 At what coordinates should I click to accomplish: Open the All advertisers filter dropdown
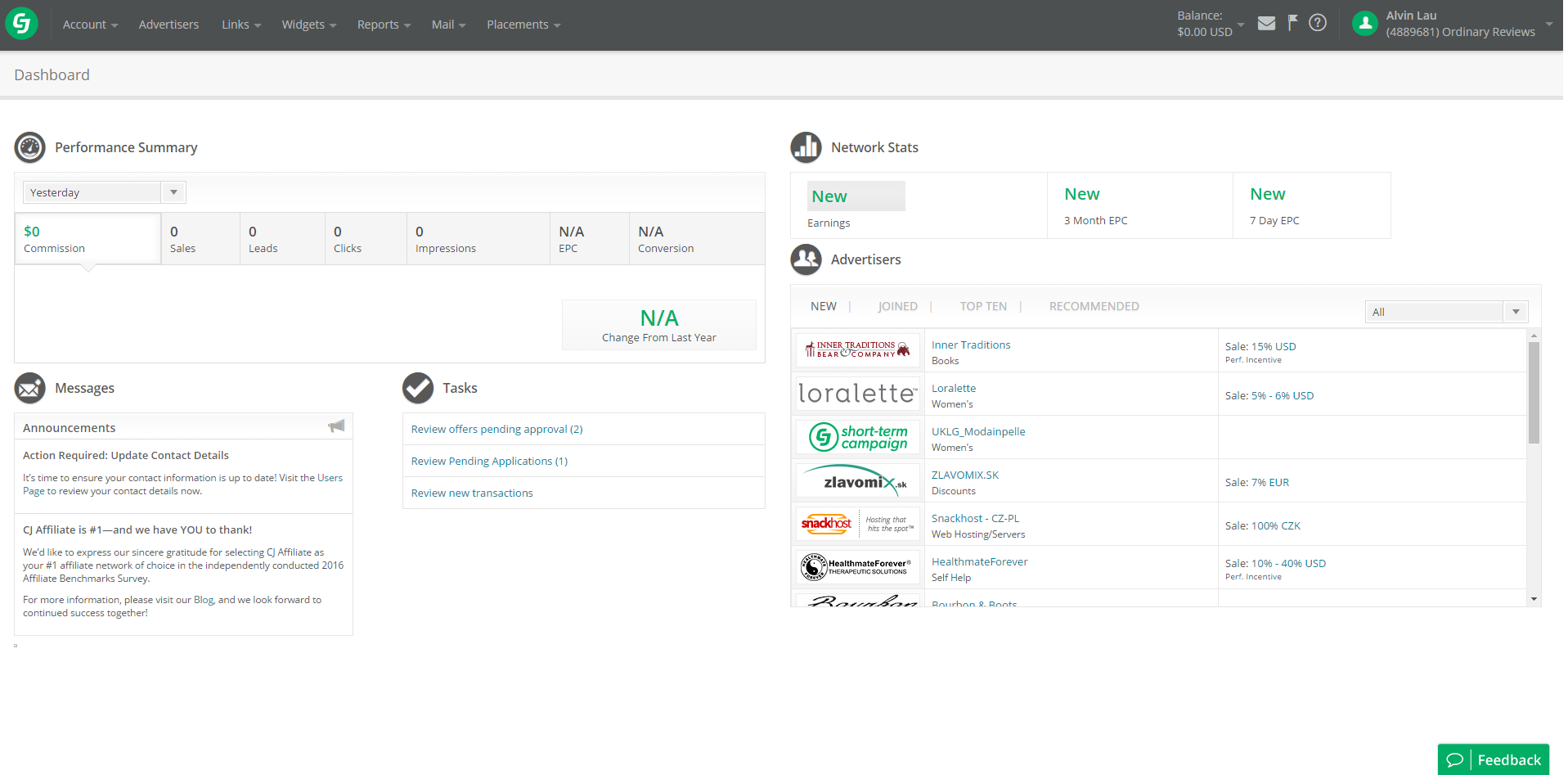[1446, 312]
